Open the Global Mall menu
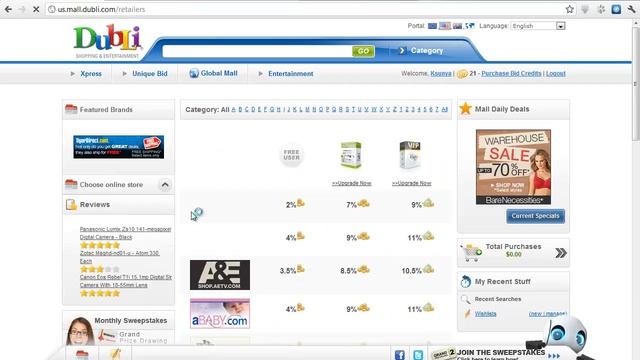Screen dimensions: 640x360 pos(219,73)
